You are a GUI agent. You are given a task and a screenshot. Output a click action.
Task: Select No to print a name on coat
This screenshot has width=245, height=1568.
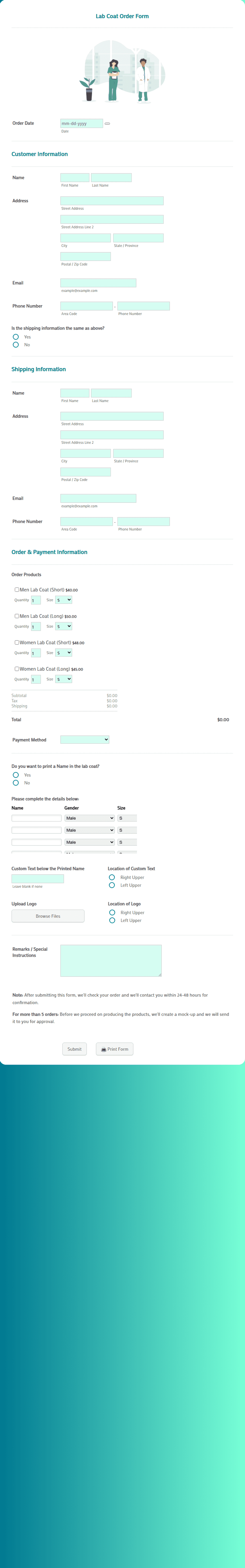tap(16, 783)
